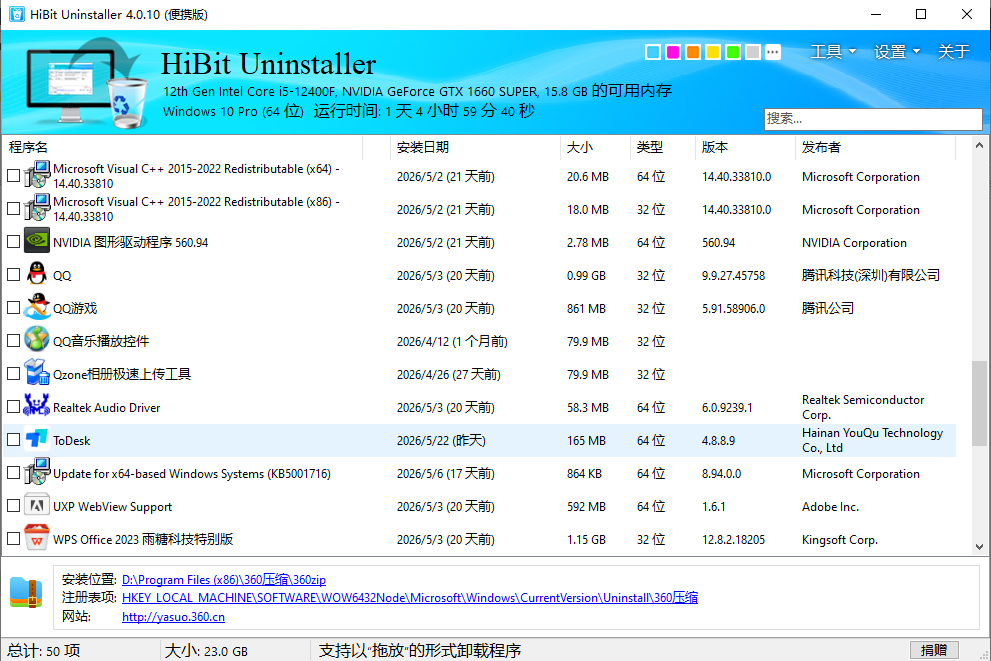Sort list by 大小 column header
Viewport: 991px width, 661px height.
(x=595, y=147)
